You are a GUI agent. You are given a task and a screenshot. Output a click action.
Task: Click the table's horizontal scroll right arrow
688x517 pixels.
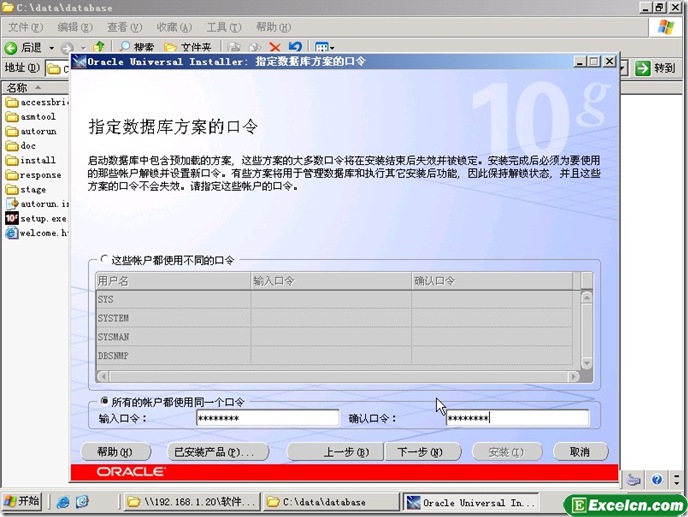tap(573, 377)
